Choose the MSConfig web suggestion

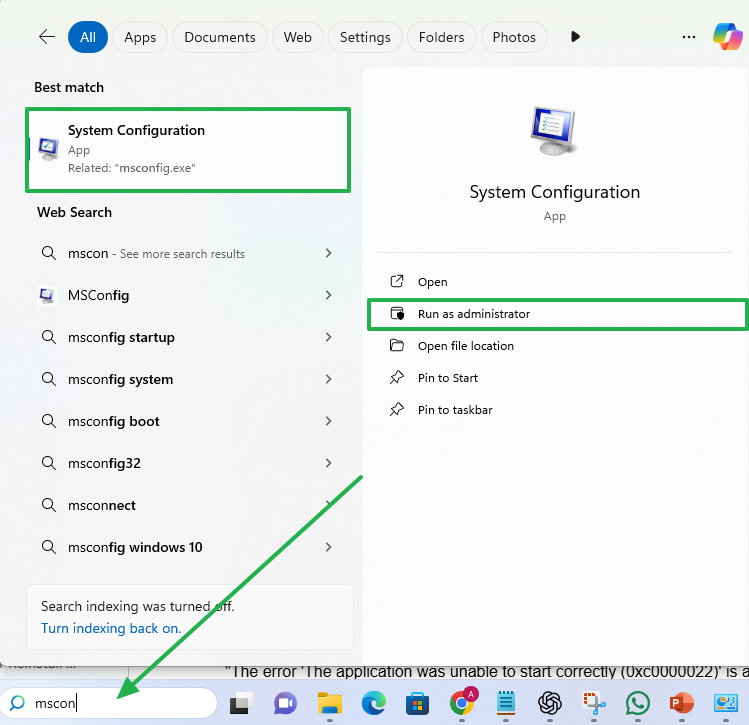[188, 295]
